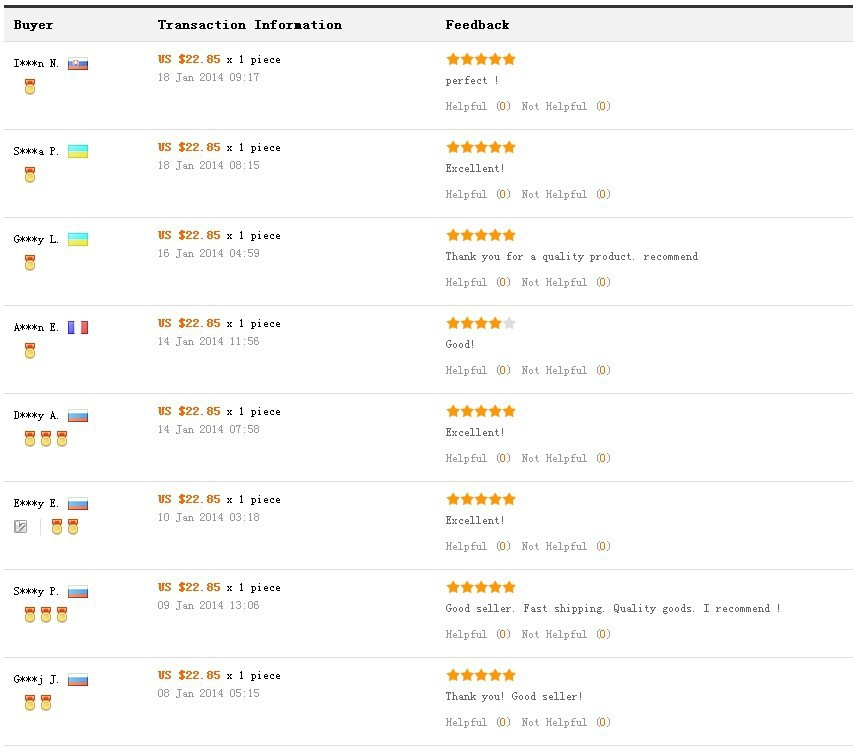Click buyer name S***y P.
Image resolution: width=853 pixels, height=747 pixels.
[36, 592]
